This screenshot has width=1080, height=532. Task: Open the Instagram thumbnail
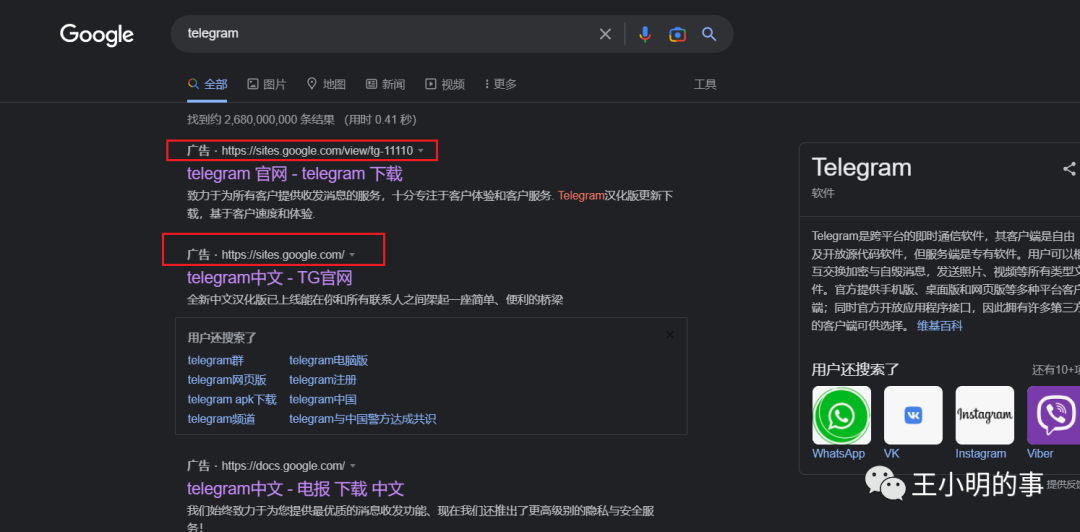(x=985, y=415)
